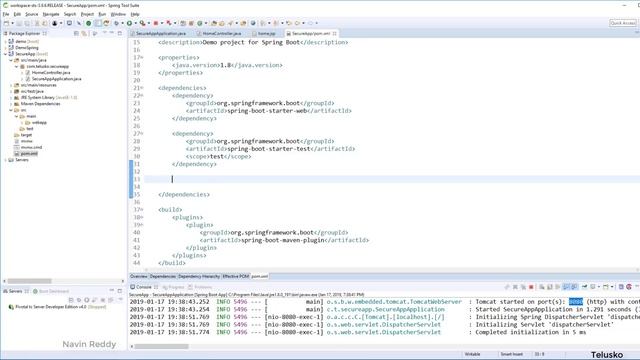Open the Run button dropdown arrow
This screenshot has height=360, width=640.
[x=135, y=23]
